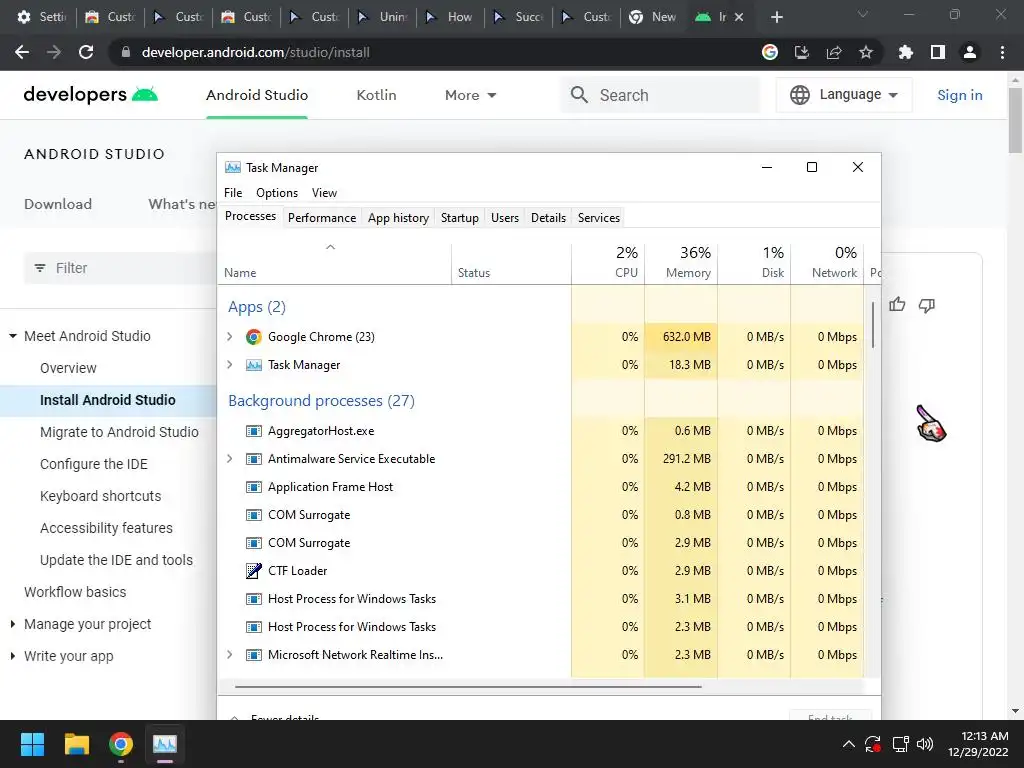Image resolution: width=1024 pixels, height=768 pixels.
Task: Click Chrome's back navigation arrow
Action: [22, 52]
